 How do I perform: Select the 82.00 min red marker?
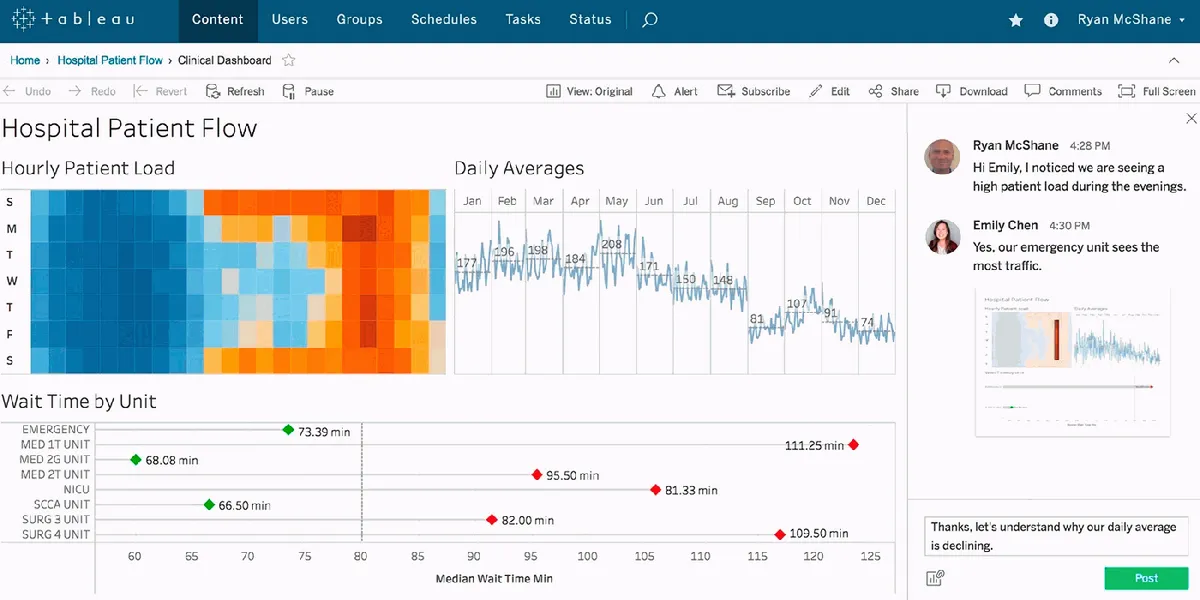(x=492, y=520)
